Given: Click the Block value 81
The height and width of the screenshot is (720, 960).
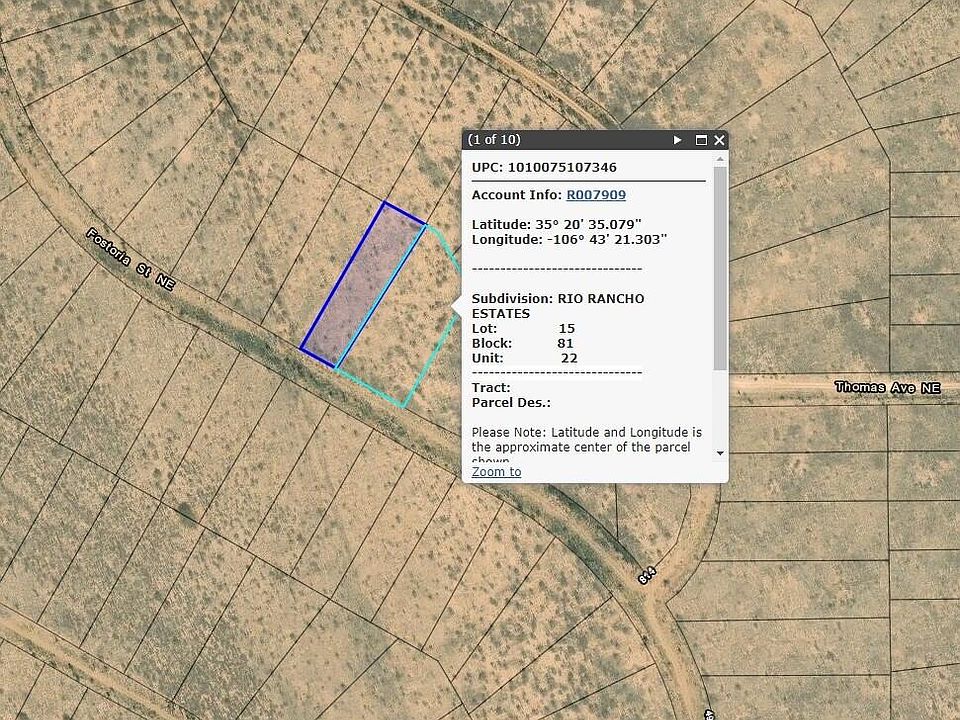Looking at the screenshot, I should (566, 343).
